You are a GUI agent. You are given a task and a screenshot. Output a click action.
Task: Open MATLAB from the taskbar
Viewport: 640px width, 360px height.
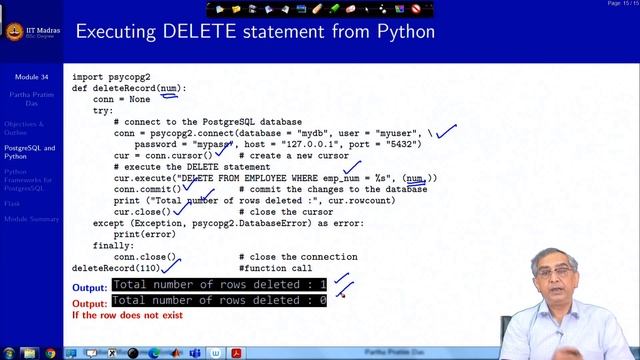click(x=176, y=353)
